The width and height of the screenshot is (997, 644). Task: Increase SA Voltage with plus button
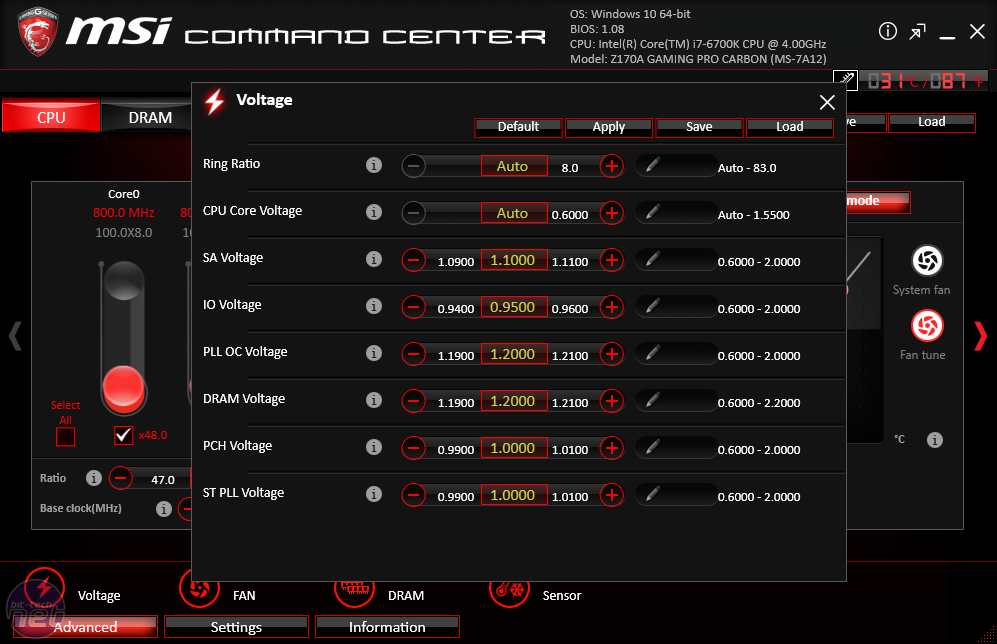click(x=612, y=260)
